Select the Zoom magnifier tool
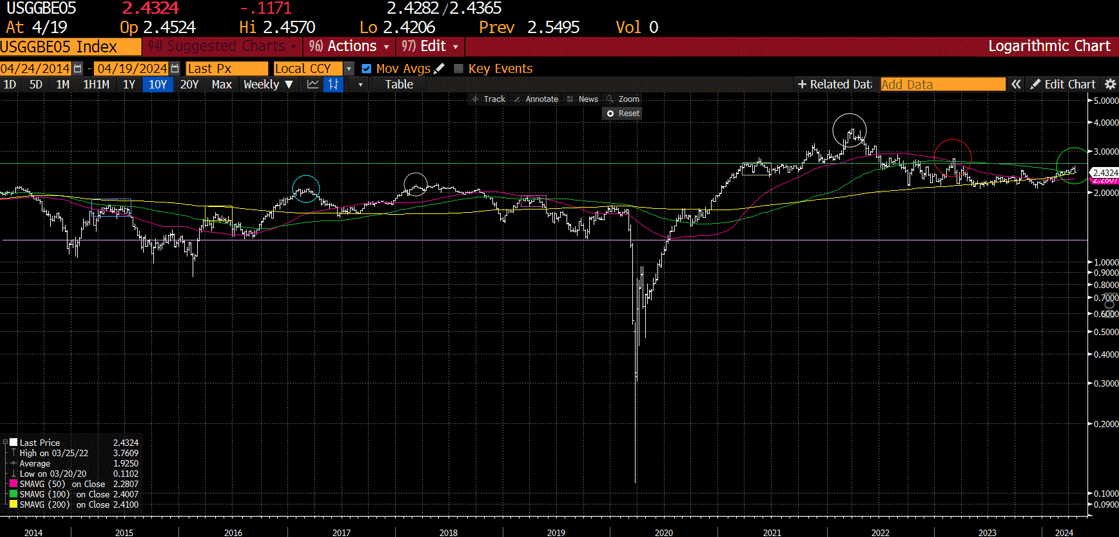 click(x=623, y=99)
